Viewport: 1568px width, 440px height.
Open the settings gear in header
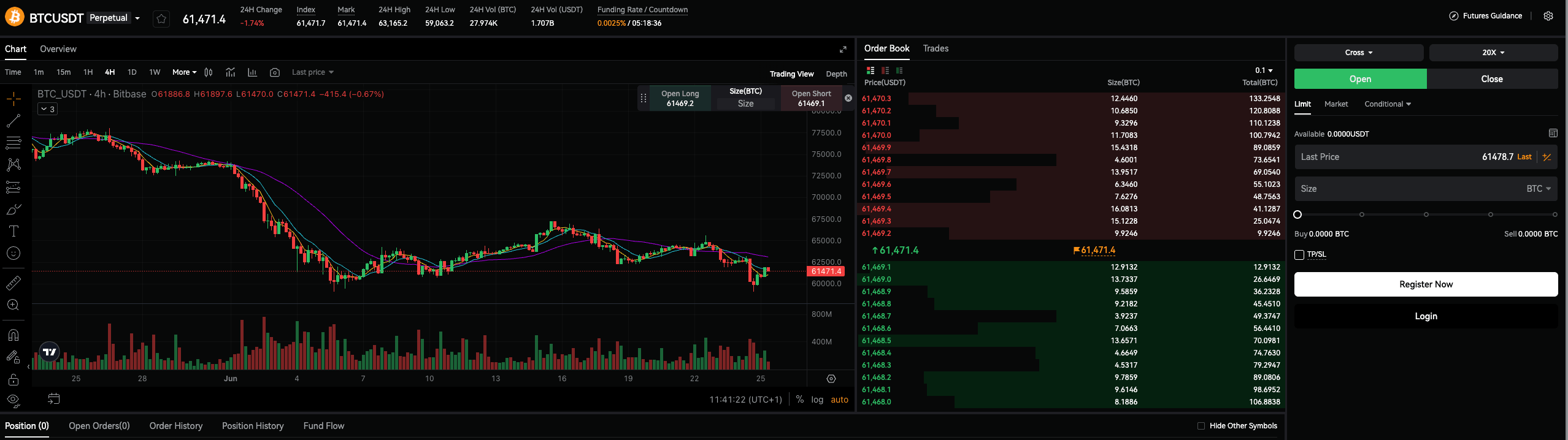[1548, 16]
